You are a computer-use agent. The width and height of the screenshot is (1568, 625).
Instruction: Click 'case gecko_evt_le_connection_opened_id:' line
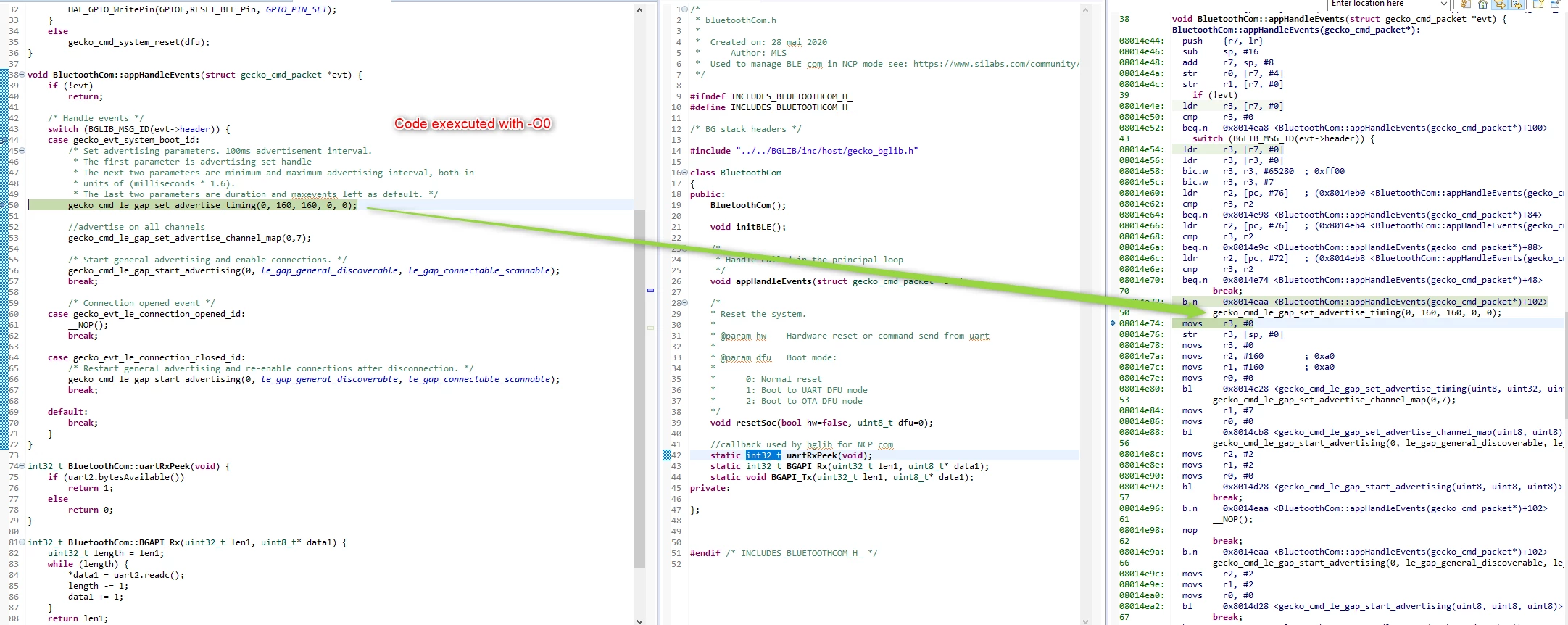[x=146, y=314]
